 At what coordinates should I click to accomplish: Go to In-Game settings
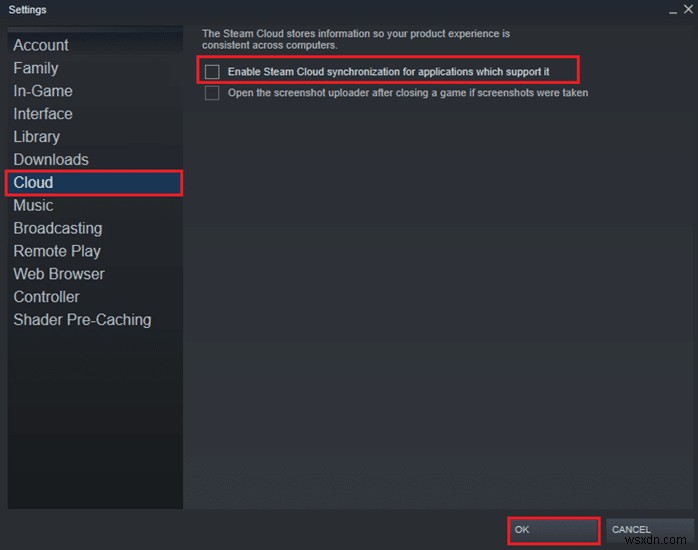coord(43,91)
